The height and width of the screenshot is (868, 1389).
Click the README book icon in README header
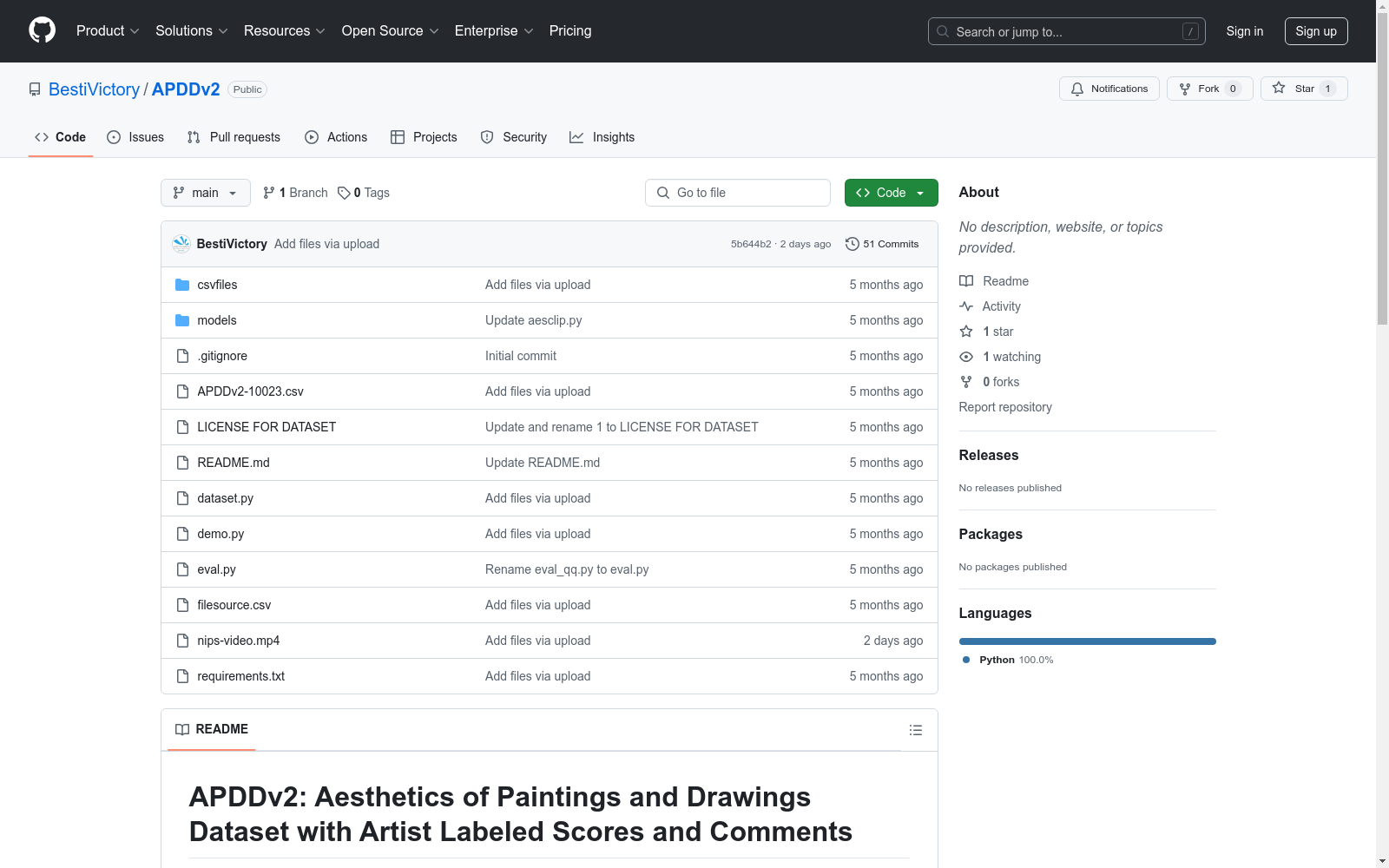click(182, 729)
